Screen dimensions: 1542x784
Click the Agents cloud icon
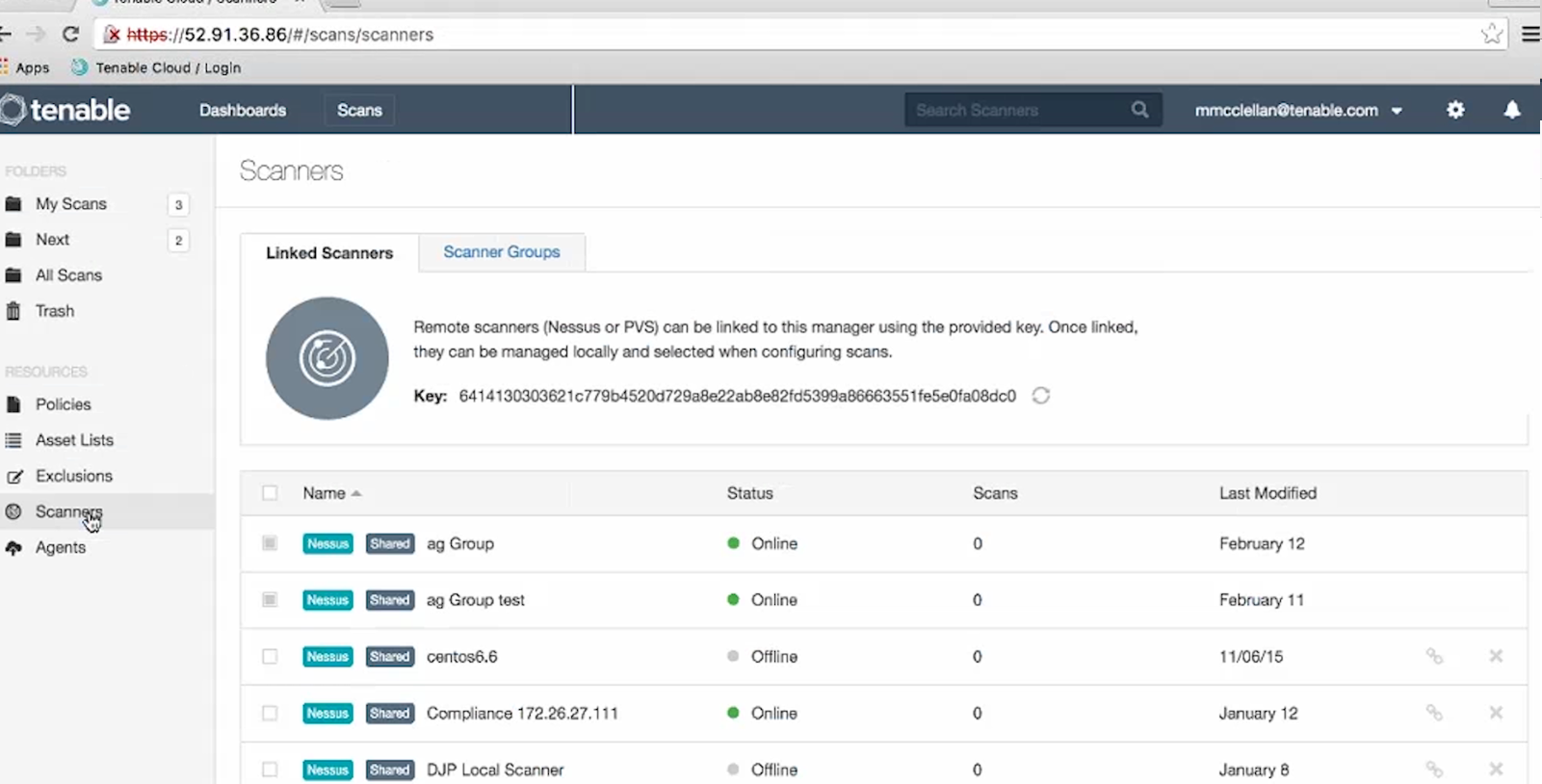(13, 548)
